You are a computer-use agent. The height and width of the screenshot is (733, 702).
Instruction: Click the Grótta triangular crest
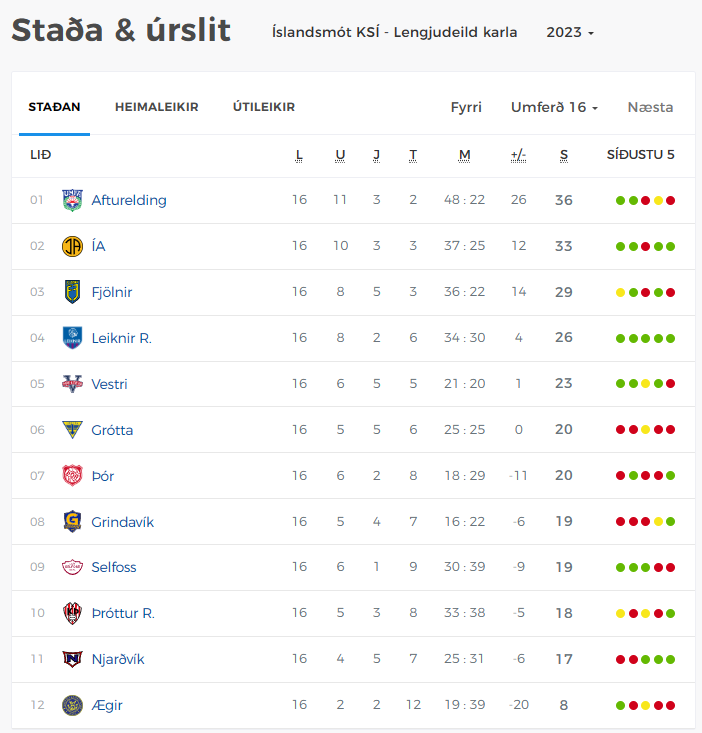72,430
